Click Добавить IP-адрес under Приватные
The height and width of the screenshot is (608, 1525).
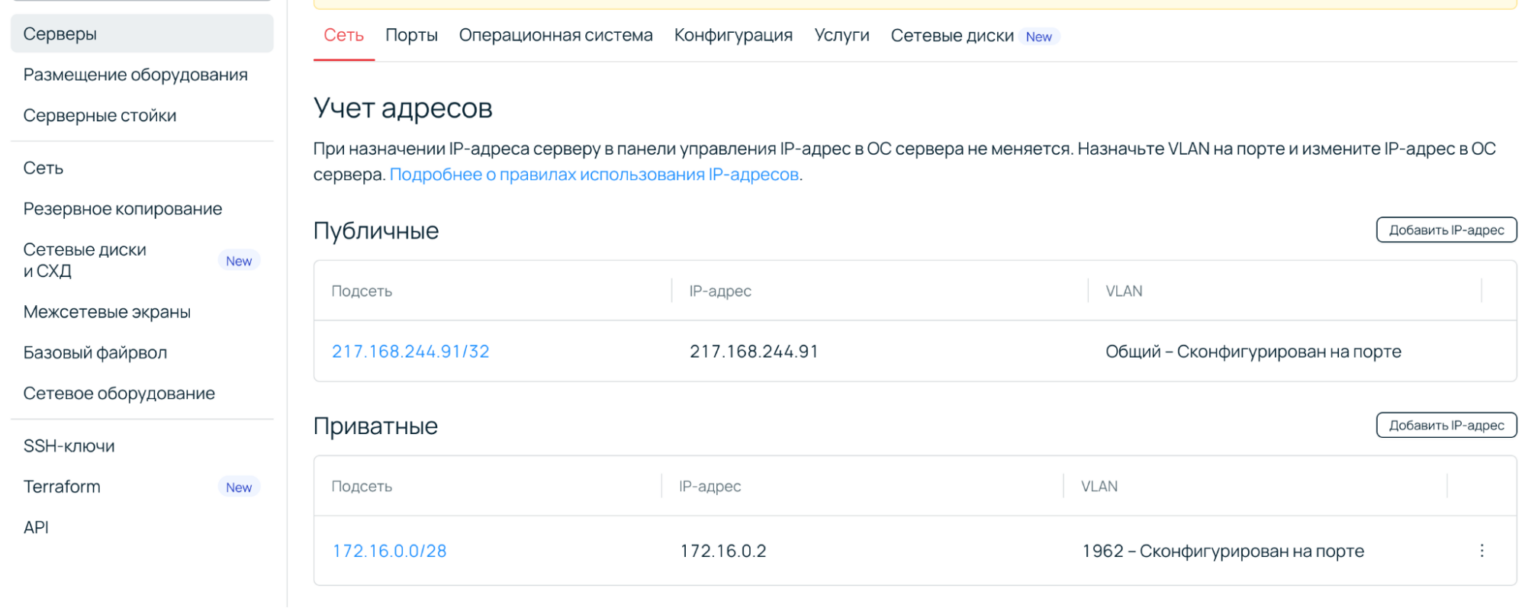point(1446,424)
